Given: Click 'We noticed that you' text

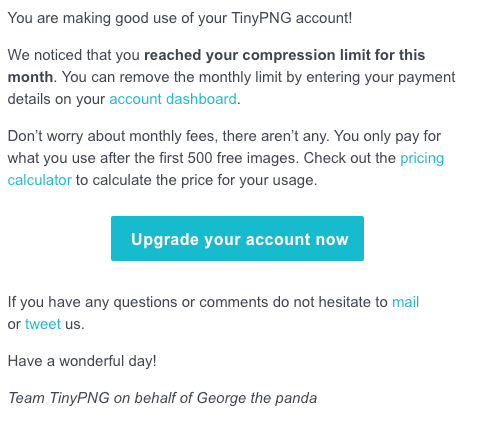Looking at the screenshot, I should coord(73,55).
